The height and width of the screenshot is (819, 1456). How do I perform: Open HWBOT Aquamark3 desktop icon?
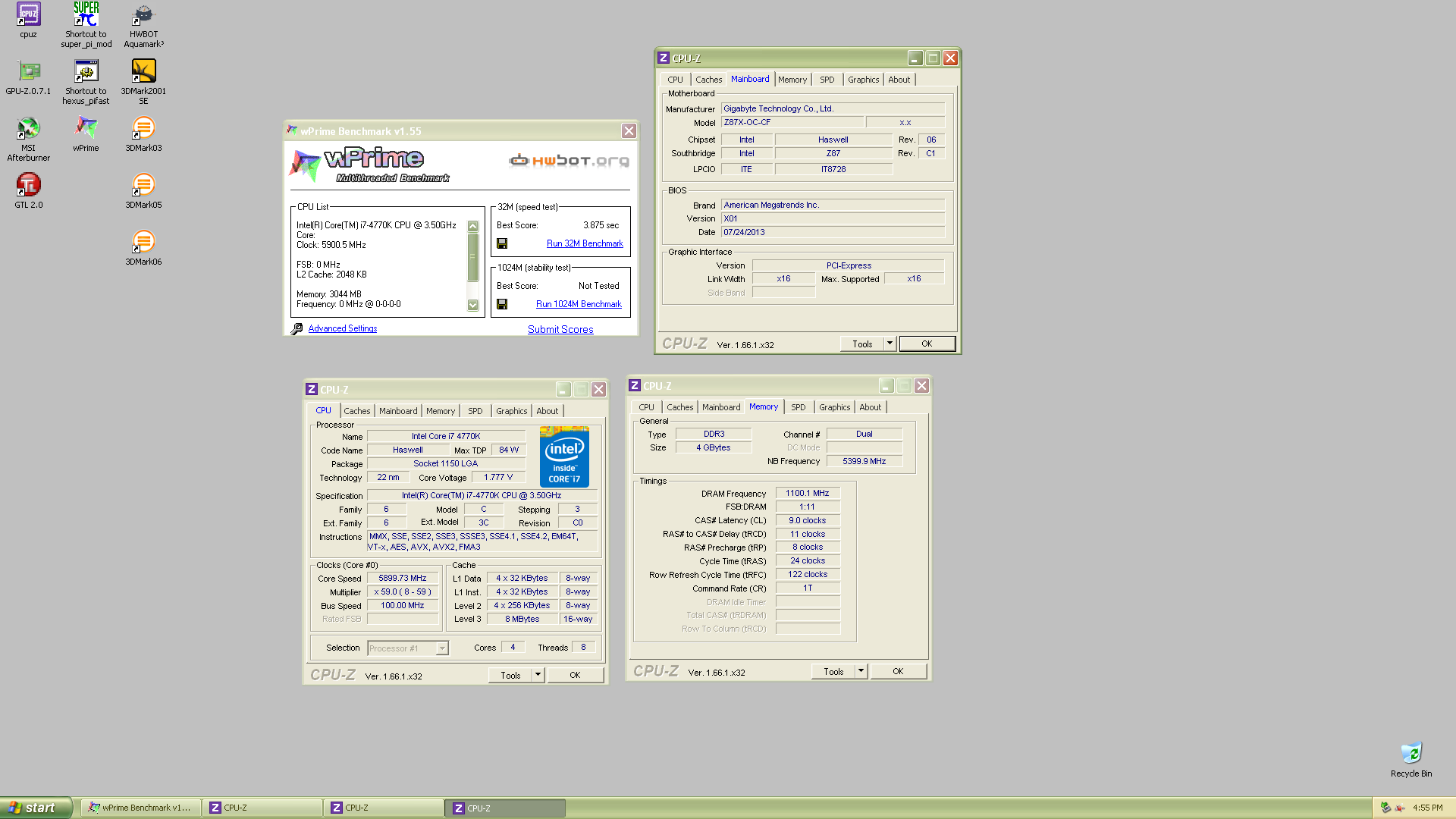pyautogui.click(x=143, y=25)
